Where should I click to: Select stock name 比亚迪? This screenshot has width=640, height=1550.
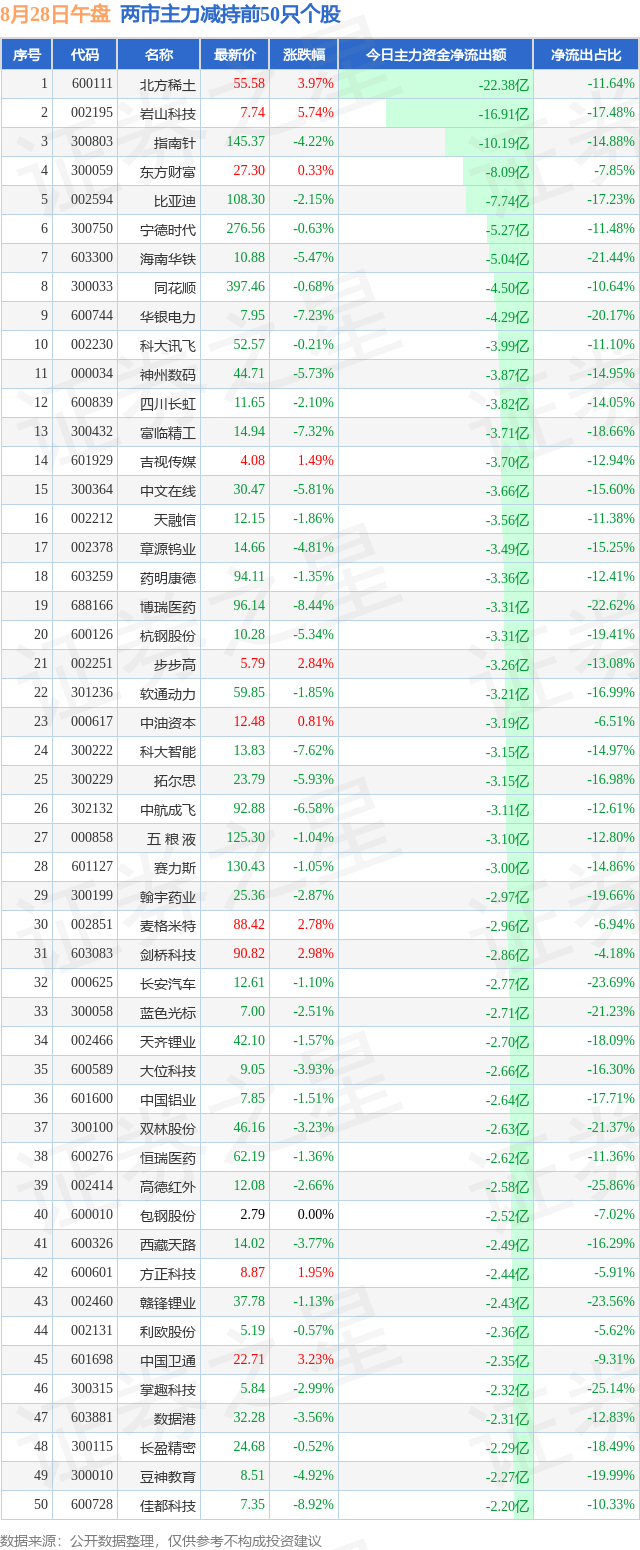(x=175, y=201)
